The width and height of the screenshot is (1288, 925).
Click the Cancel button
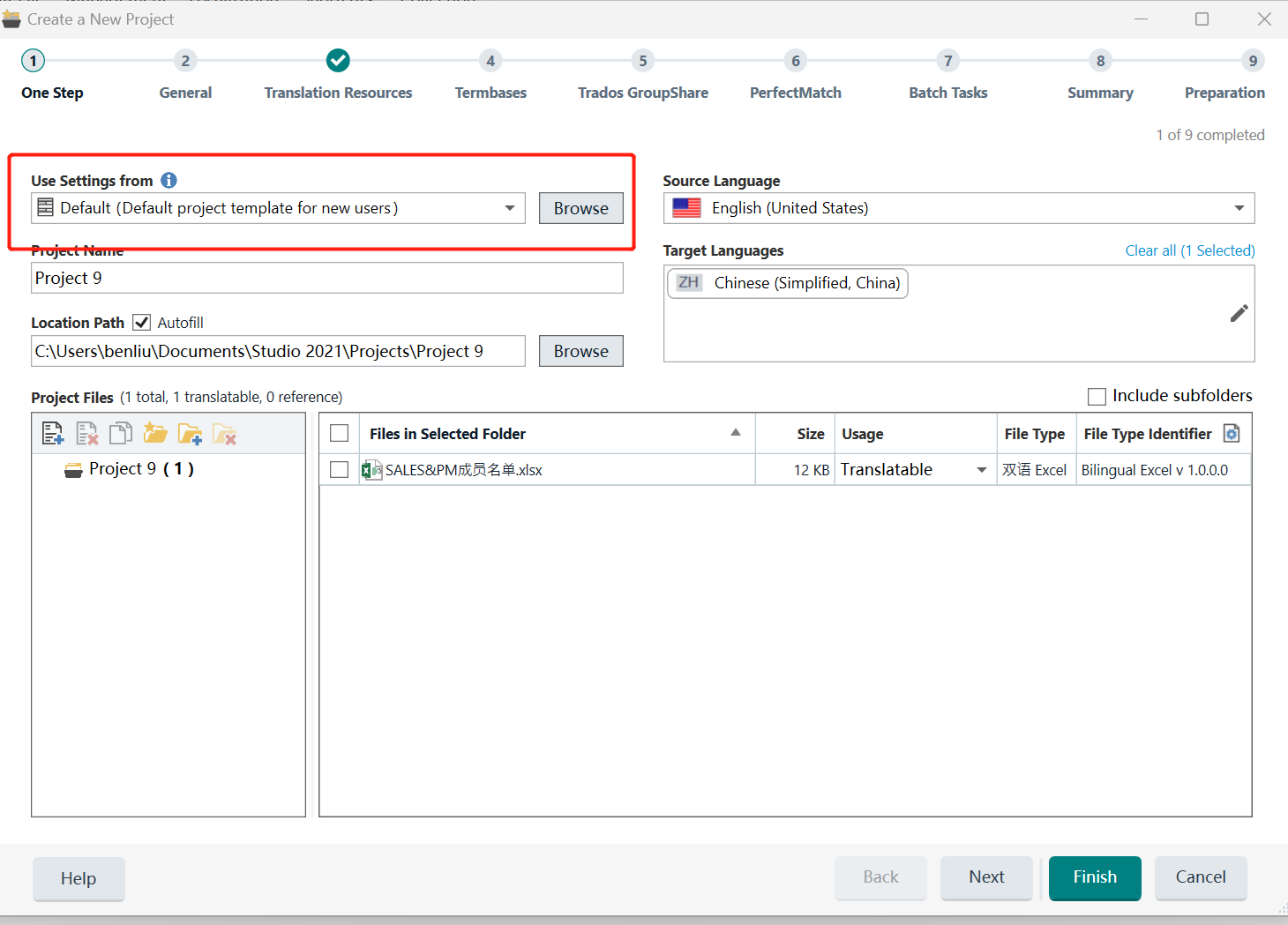pyautogui.click(x=1201, y=877)
